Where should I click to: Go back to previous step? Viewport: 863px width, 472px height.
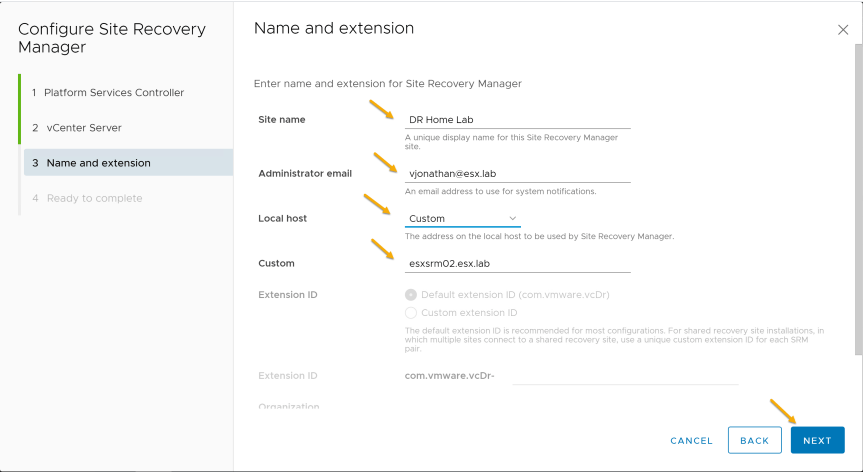click(755, 440)
